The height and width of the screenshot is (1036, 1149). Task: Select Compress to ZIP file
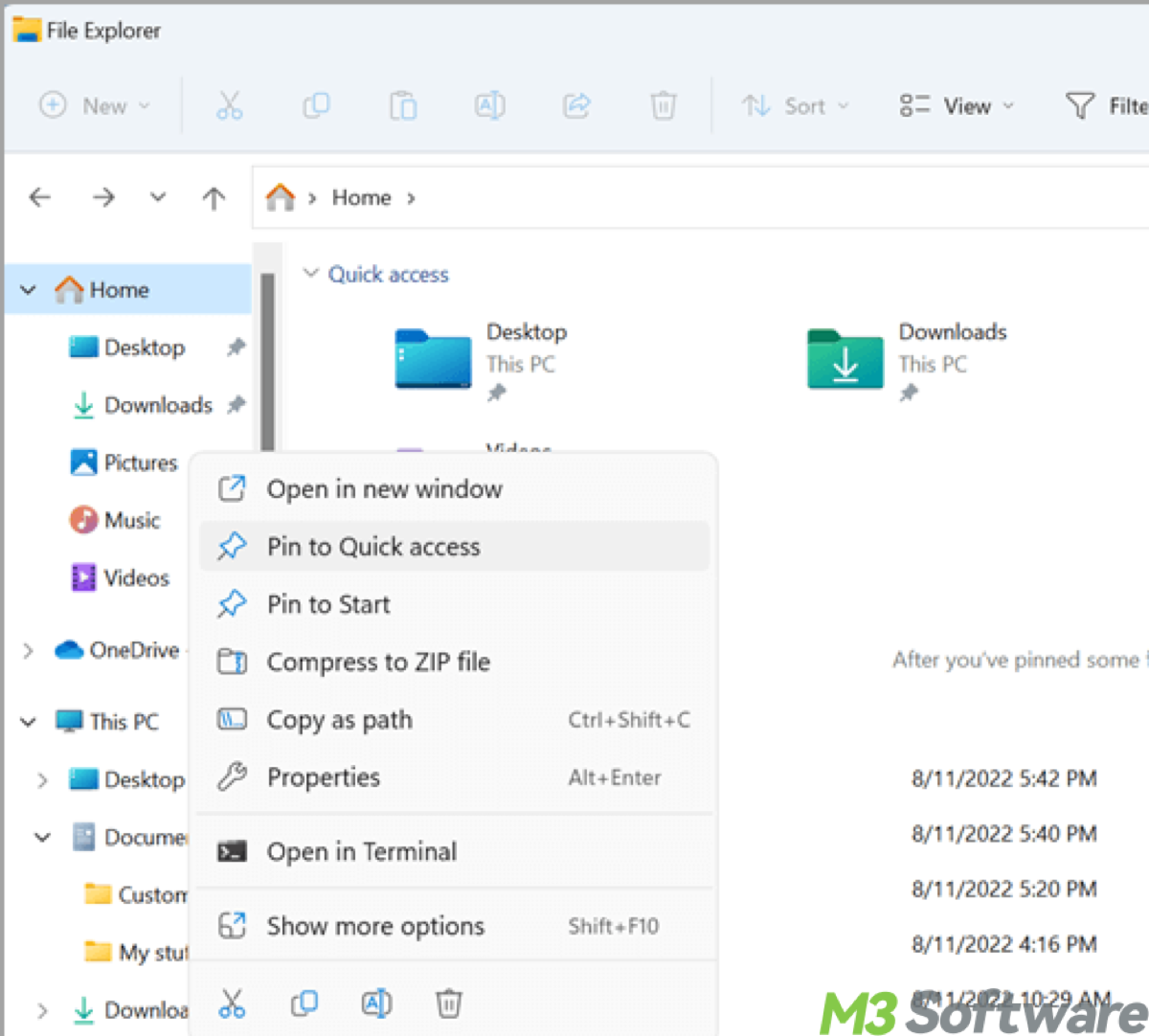click(x=454, y=662)
